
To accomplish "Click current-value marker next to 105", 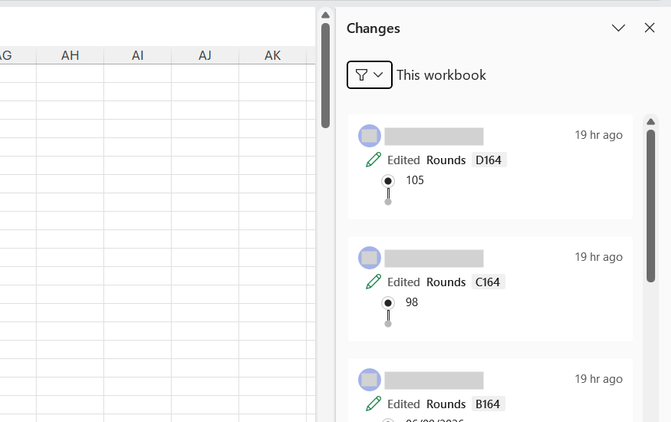I will click(x=388, y=181).
